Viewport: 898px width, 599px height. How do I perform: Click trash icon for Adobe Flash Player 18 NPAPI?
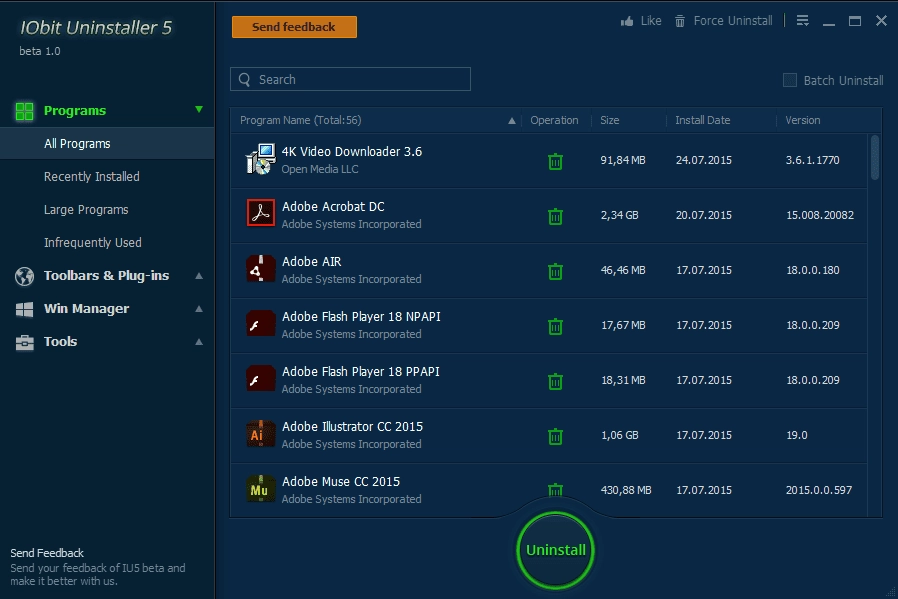555,326
